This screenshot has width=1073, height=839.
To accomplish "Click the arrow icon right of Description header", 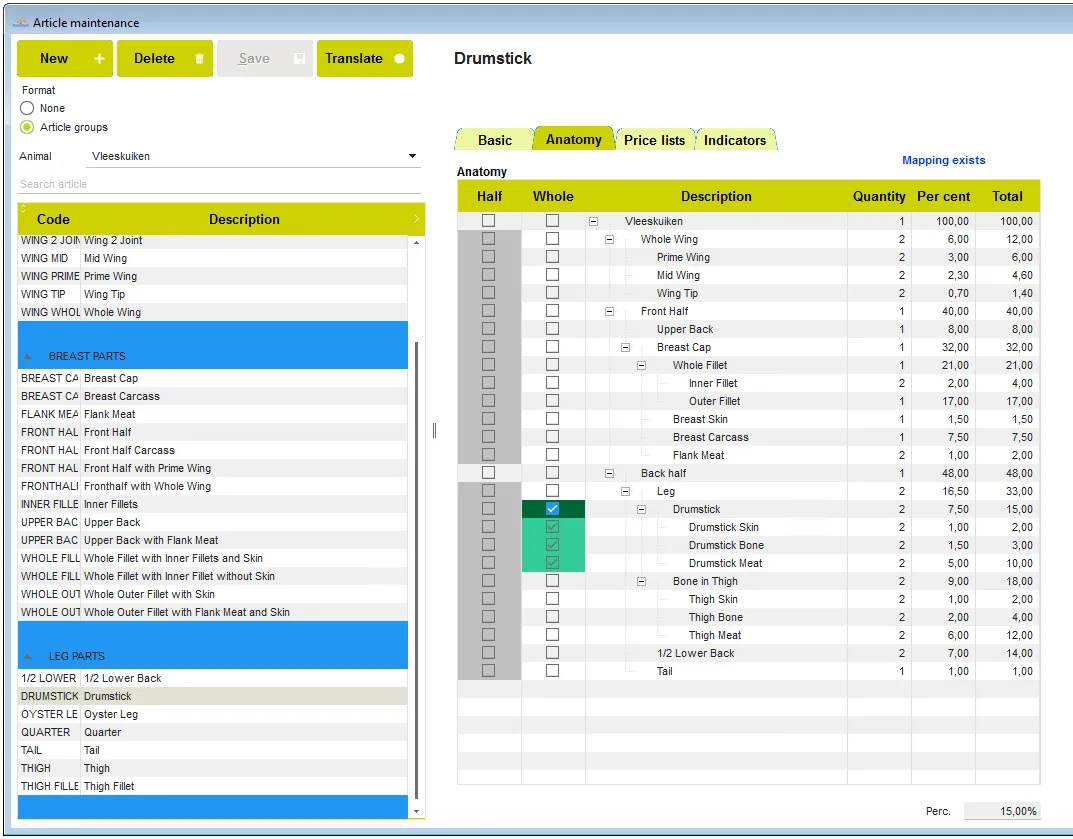I will tap(416, 219).
